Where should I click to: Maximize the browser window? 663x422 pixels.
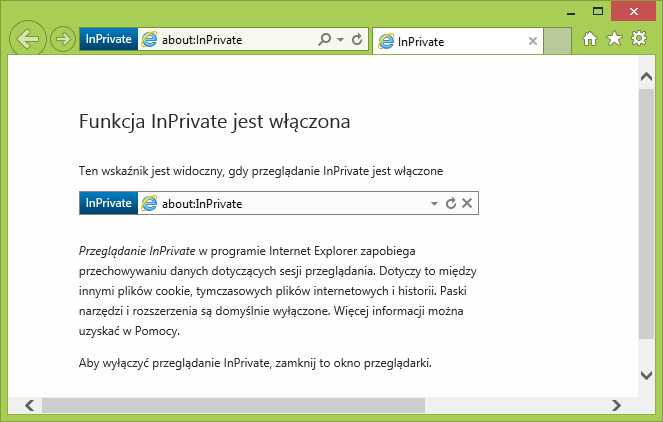click(x=598, y=12)
